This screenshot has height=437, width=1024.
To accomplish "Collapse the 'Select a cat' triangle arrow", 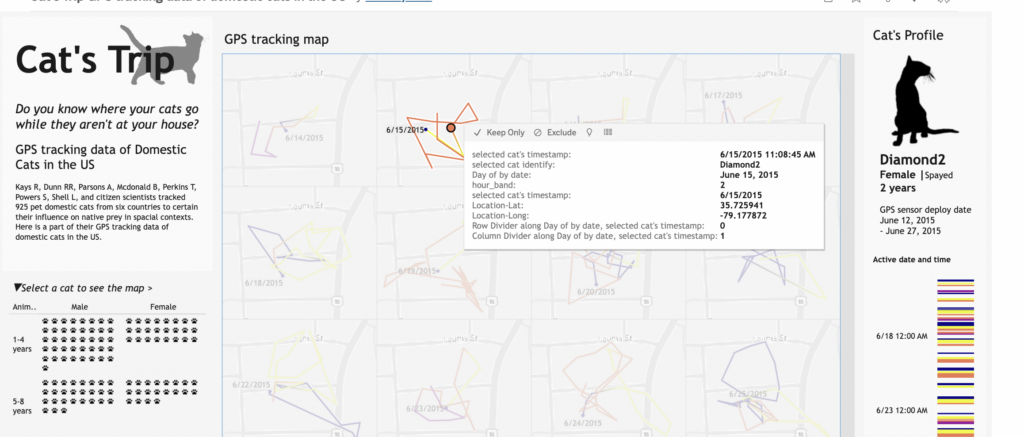I will pos(16,288).
